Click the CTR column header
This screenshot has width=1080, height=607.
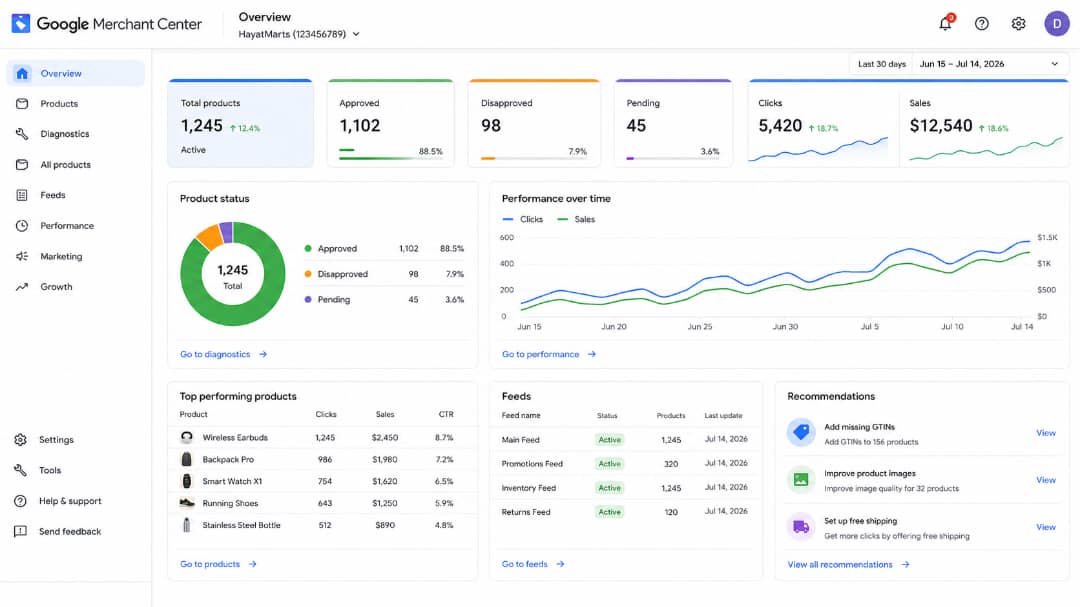point(446,414)
